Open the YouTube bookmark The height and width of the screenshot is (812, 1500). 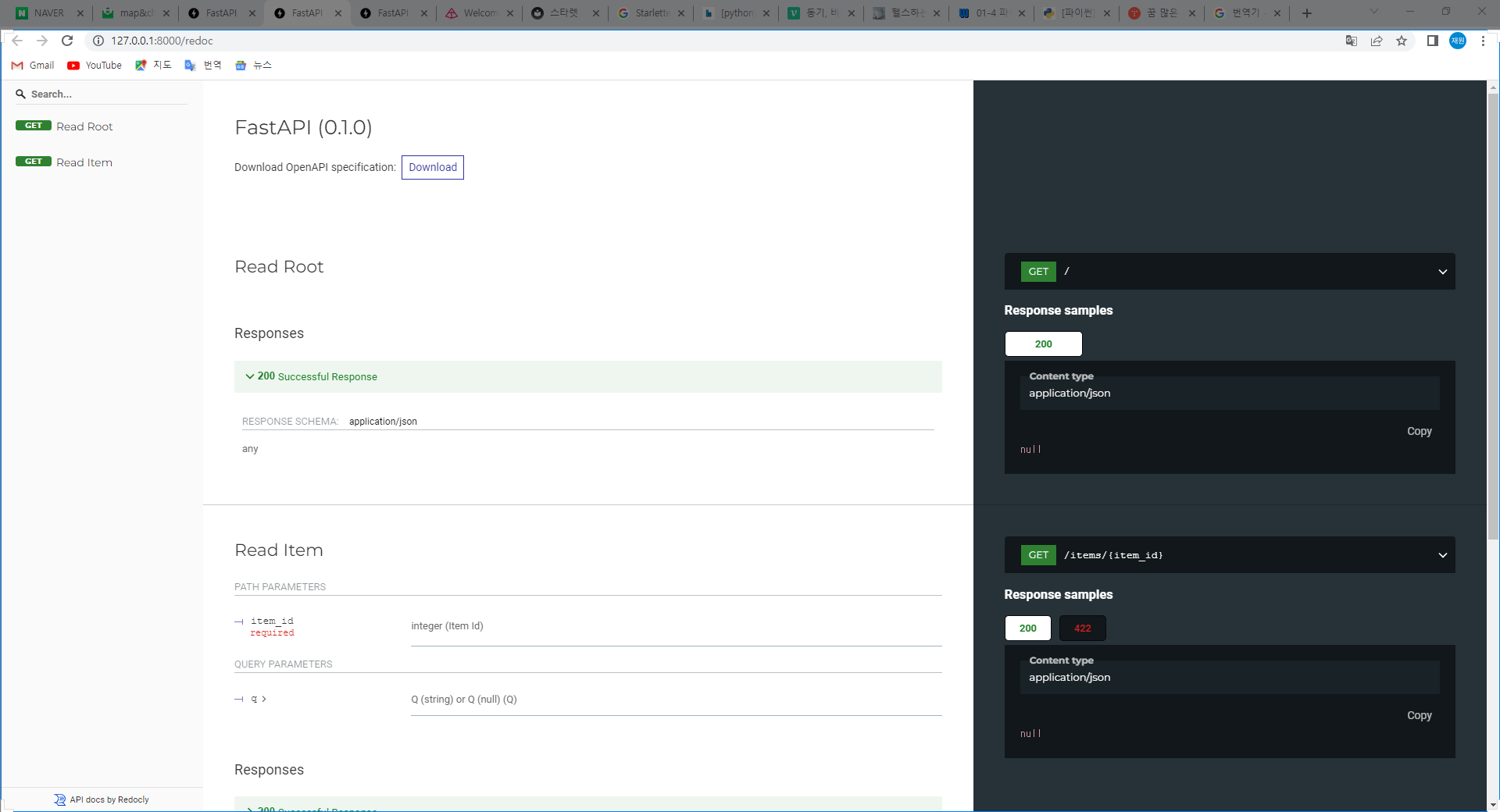[x=95, y=66]
